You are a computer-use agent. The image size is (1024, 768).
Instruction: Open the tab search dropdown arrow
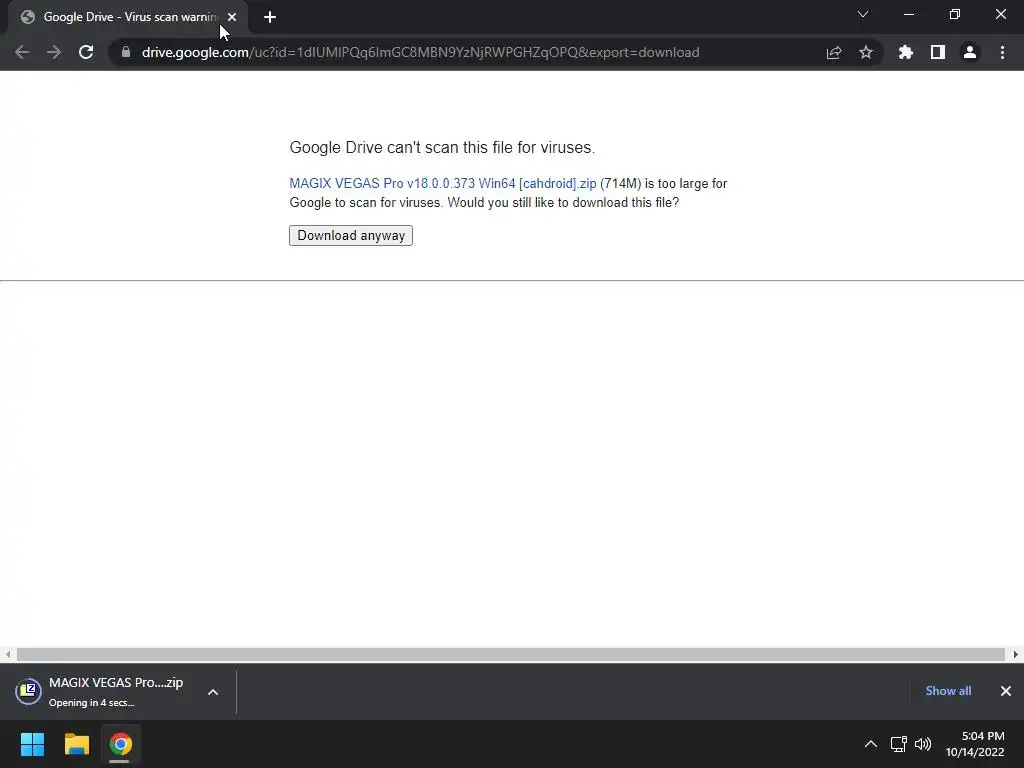pos(863,14)
